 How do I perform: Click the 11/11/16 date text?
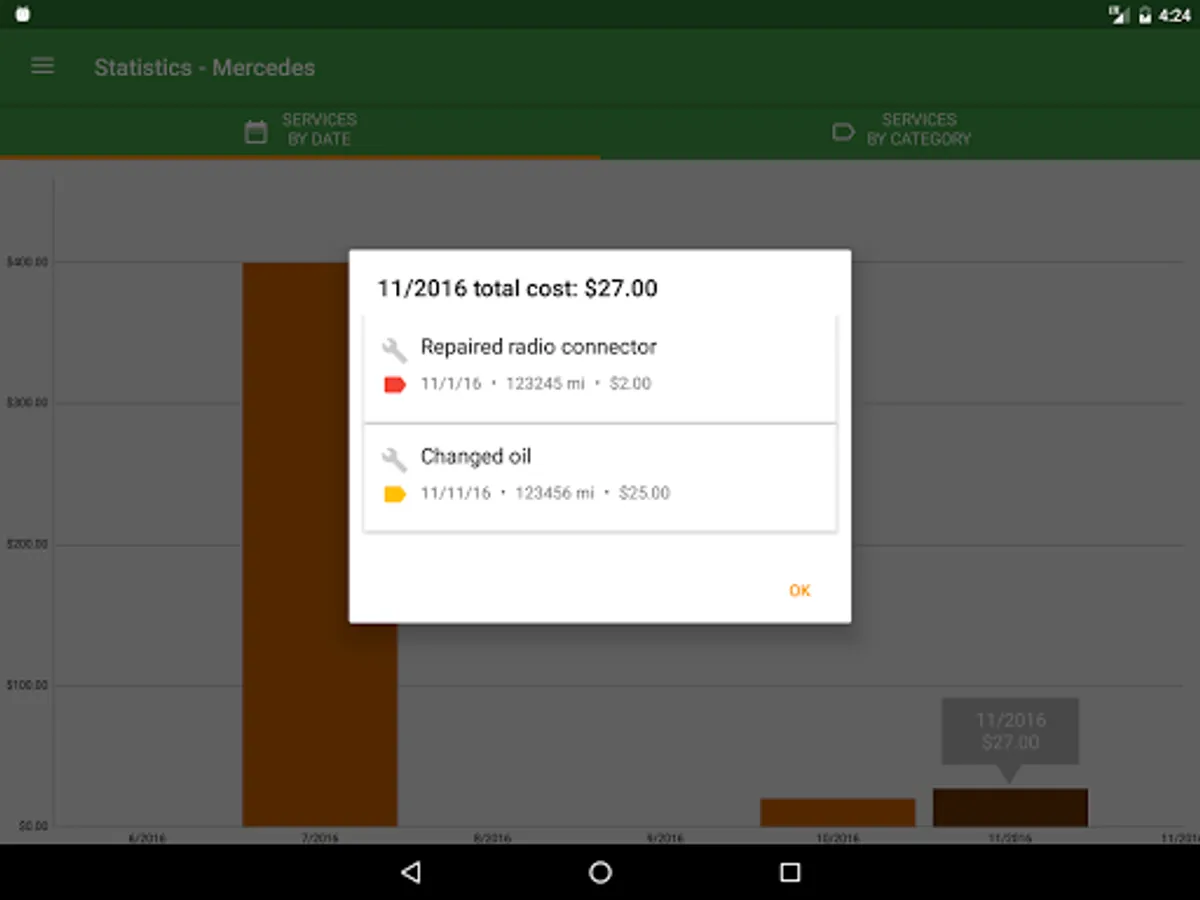456,494
